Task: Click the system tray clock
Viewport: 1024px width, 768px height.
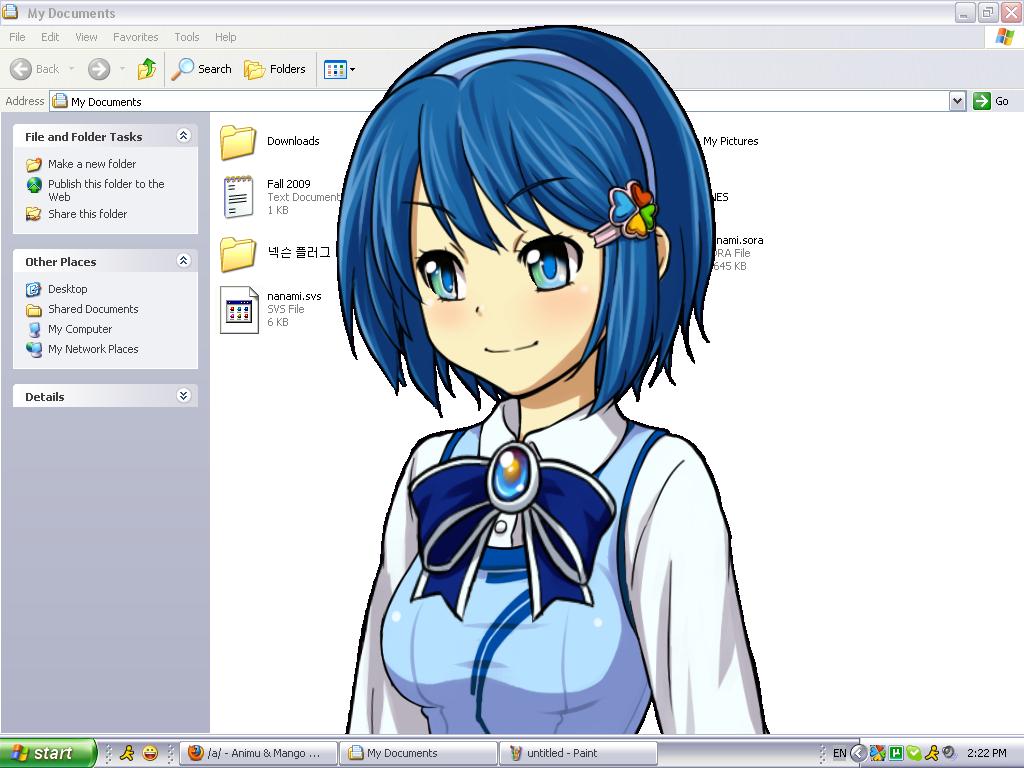Action: [x=987, y=753]
